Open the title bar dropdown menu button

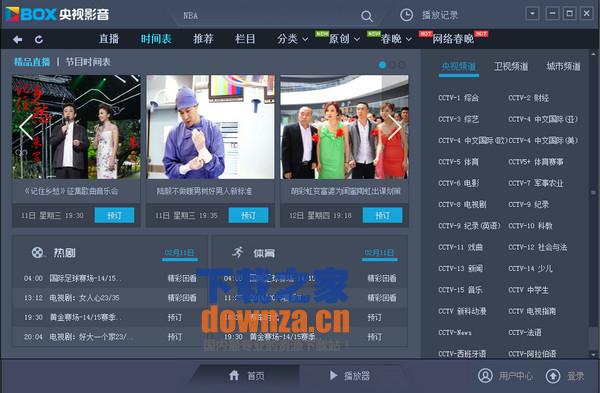pyautogui.click(x=532, y=14)
